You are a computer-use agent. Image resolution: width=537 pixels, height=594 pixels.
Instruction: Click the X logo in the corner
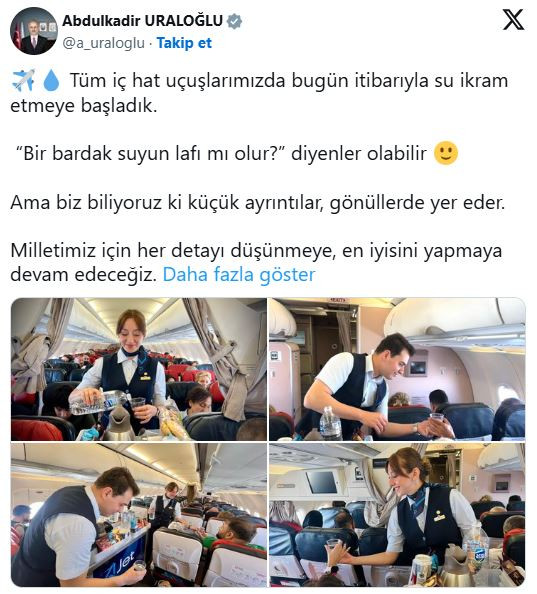point(513,20)
